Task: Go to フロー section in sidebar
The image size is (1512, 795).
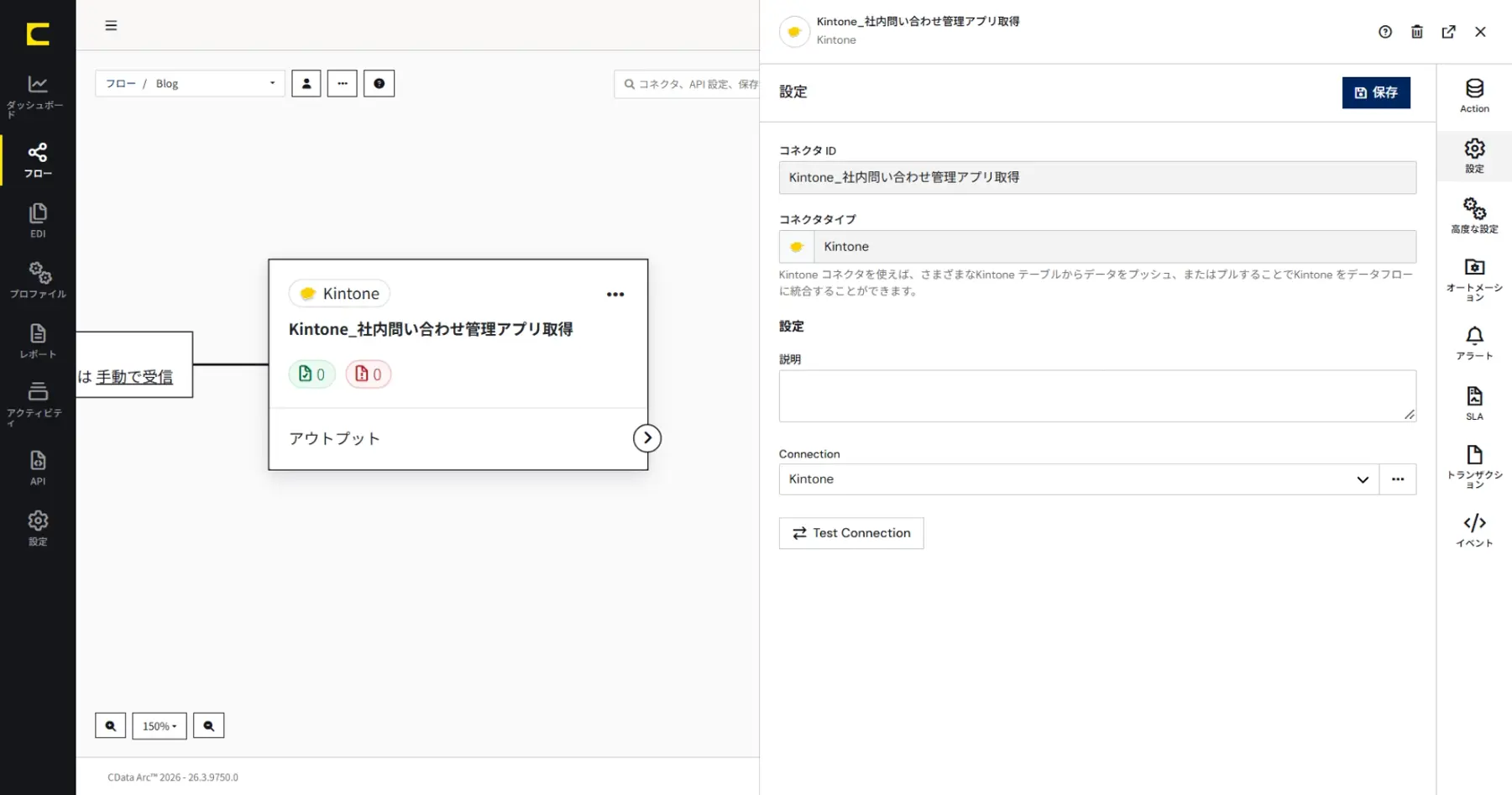Action: (37, 160)
